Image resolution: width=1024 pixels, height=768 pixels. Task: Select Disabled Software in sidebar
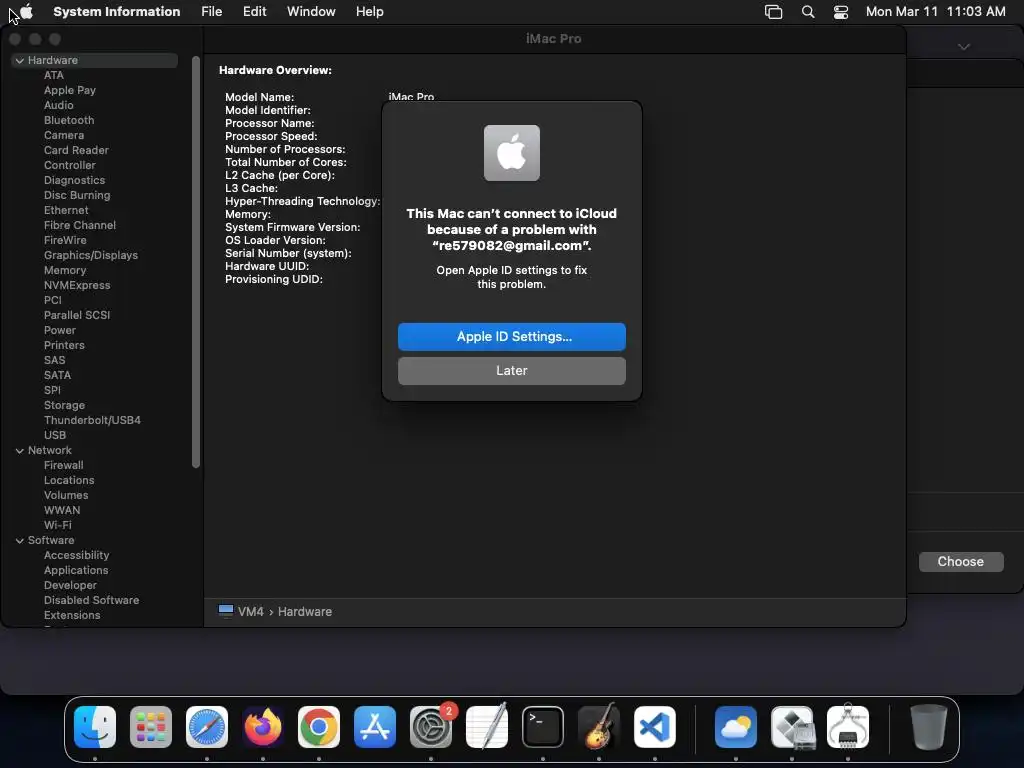[91, 600]
